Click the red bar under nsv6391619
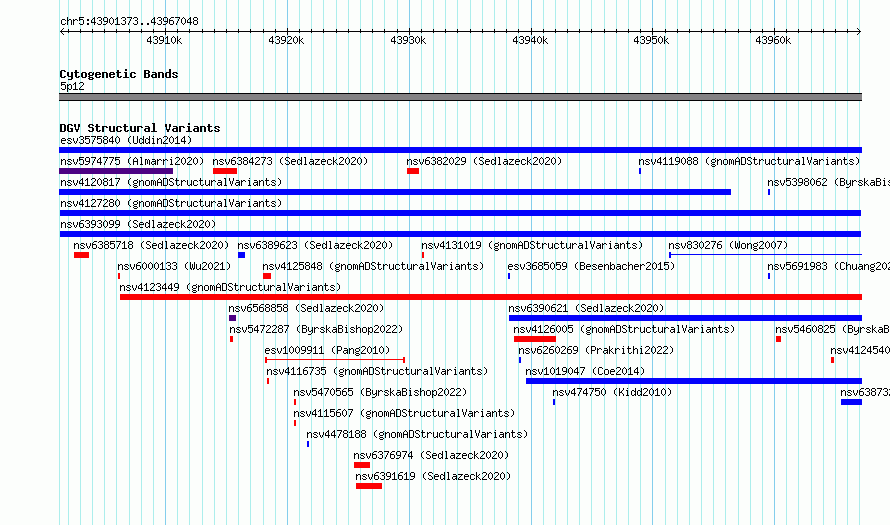The image size is (890, 525). point(369,486)
